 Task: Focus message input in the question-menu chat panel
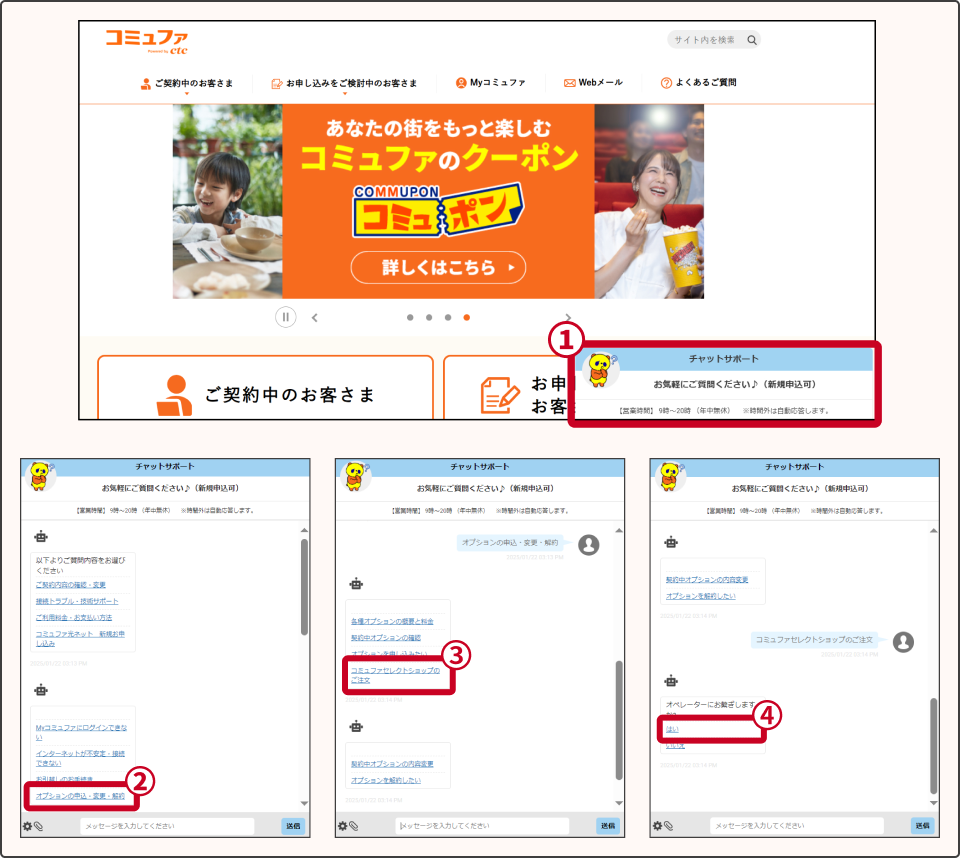pos(167,826)
